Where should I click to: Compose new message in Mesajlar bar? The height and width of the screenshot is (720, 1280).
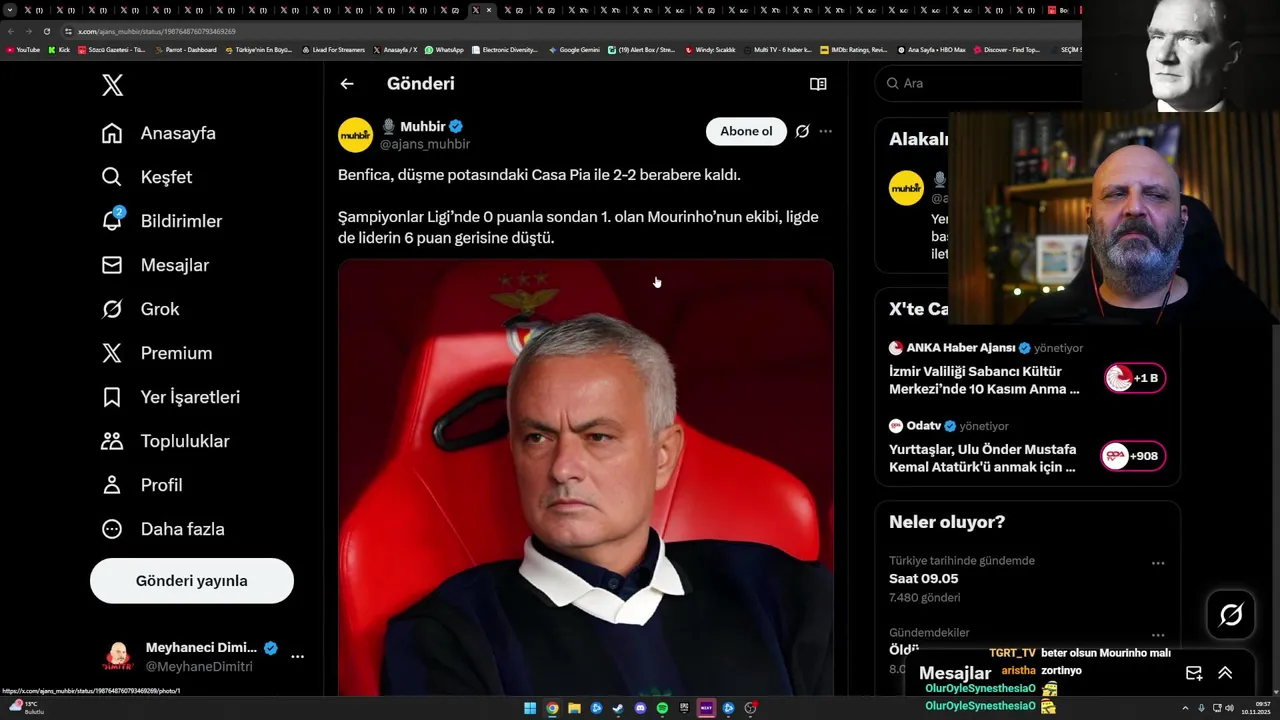coord(1193,673)
